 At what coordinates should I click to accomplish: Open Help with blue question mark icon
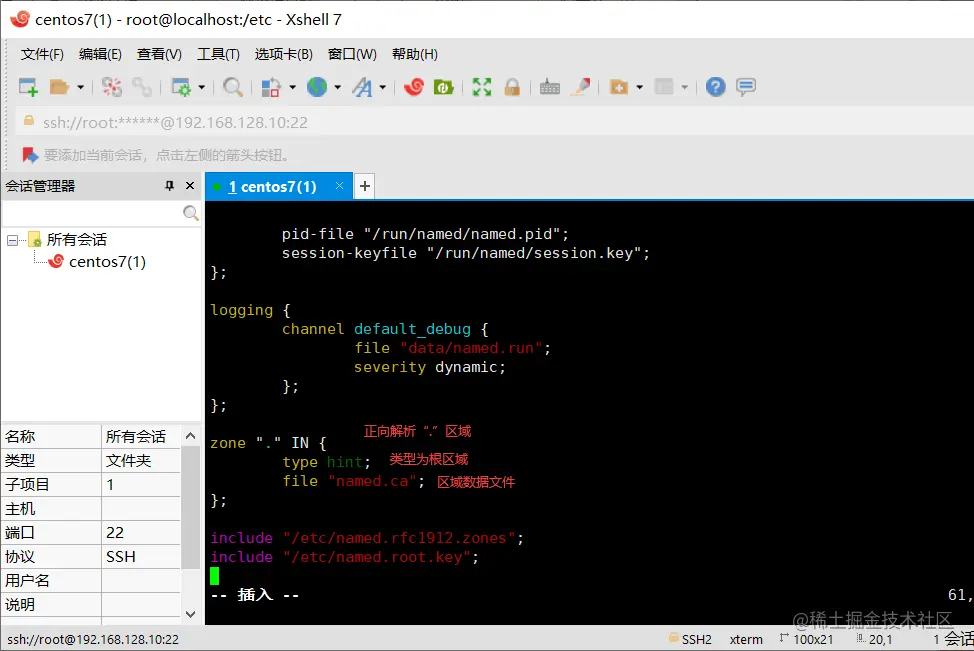pos(716,87)
